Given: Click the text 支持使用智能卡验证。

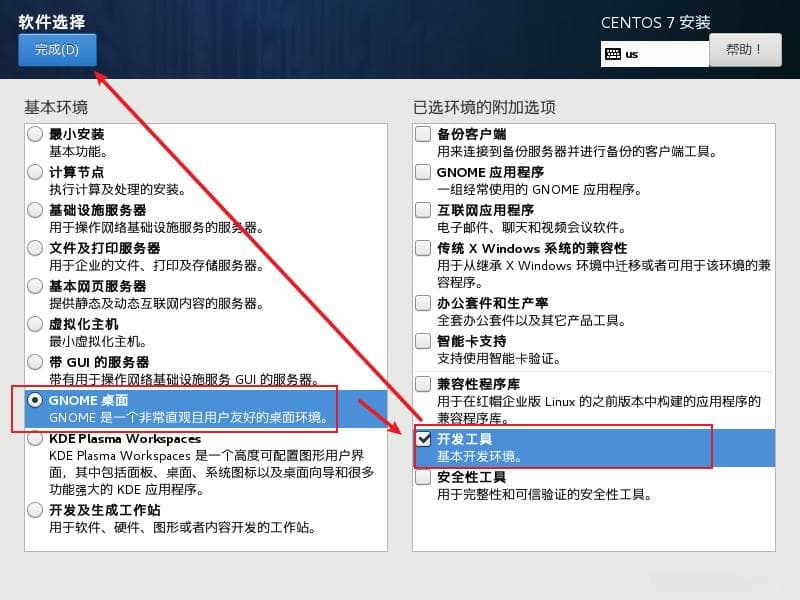Looking at the screenshot, I should 499,358.
